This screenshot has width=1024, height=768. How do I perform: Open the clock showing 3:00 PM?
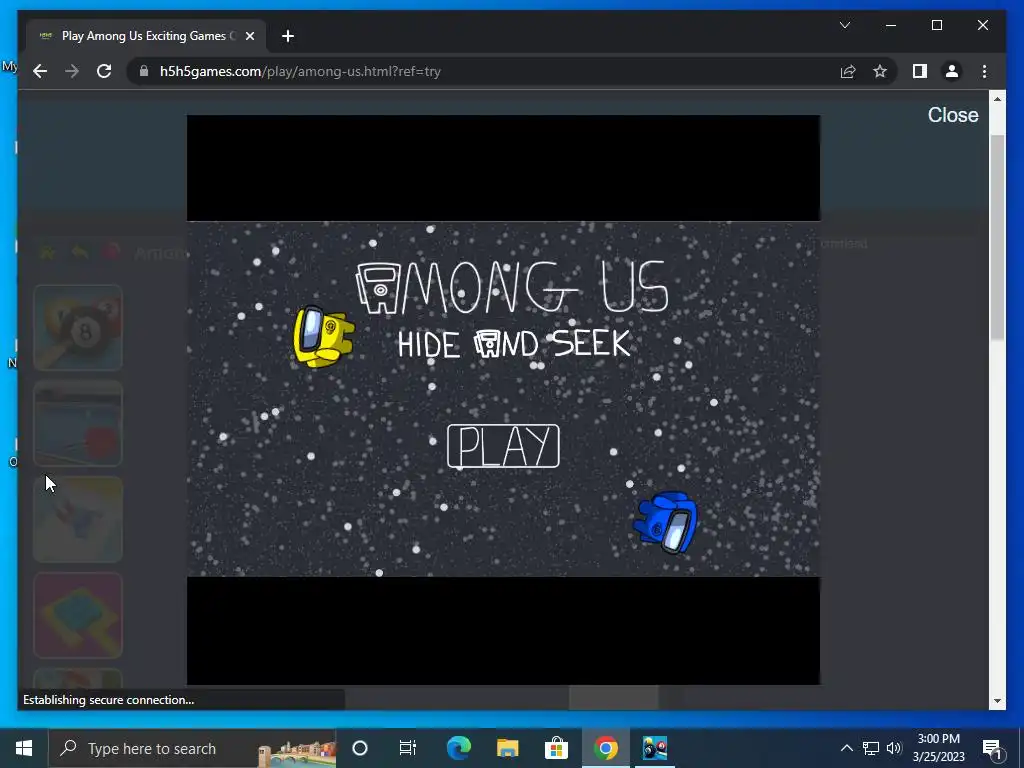pyautogui.click(x=938, y=748)
